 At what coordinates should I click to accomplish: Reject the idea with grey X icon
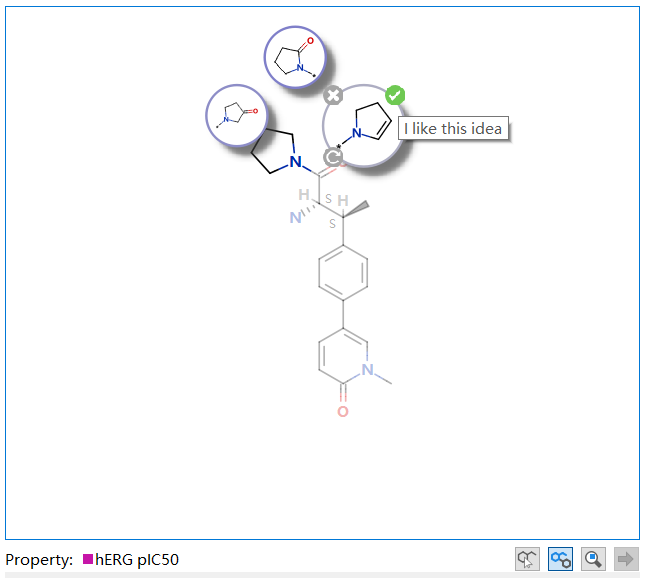point(333,96)
